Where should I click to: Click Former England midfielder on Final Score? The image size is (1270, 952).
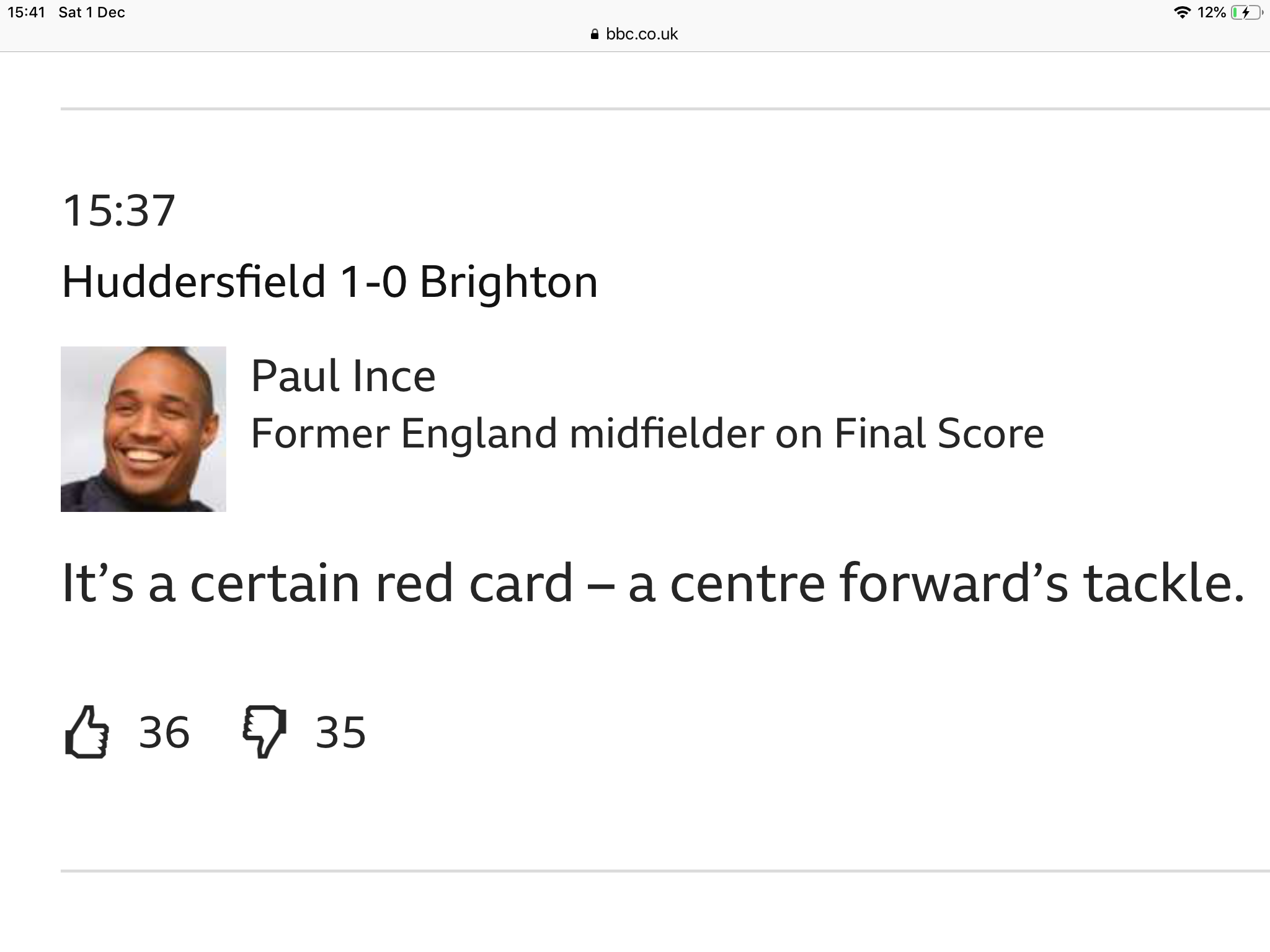pyautogui.click(x=647, y=433)
